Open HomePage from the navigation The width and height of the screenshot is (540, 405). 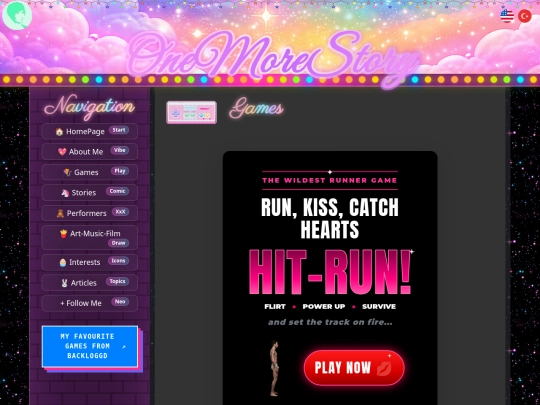90,131
